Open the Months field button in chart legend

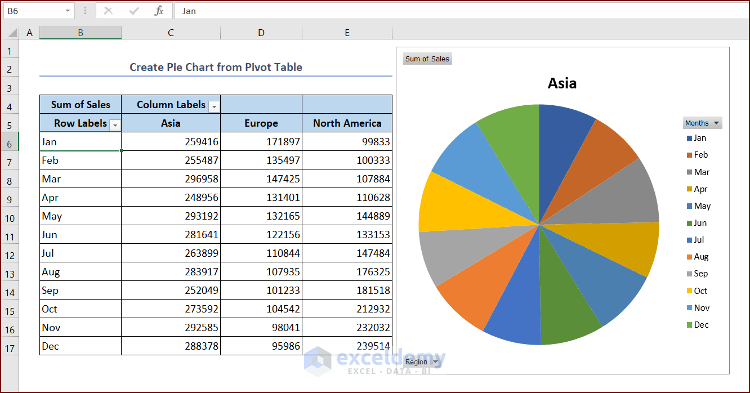pos(702,123)
